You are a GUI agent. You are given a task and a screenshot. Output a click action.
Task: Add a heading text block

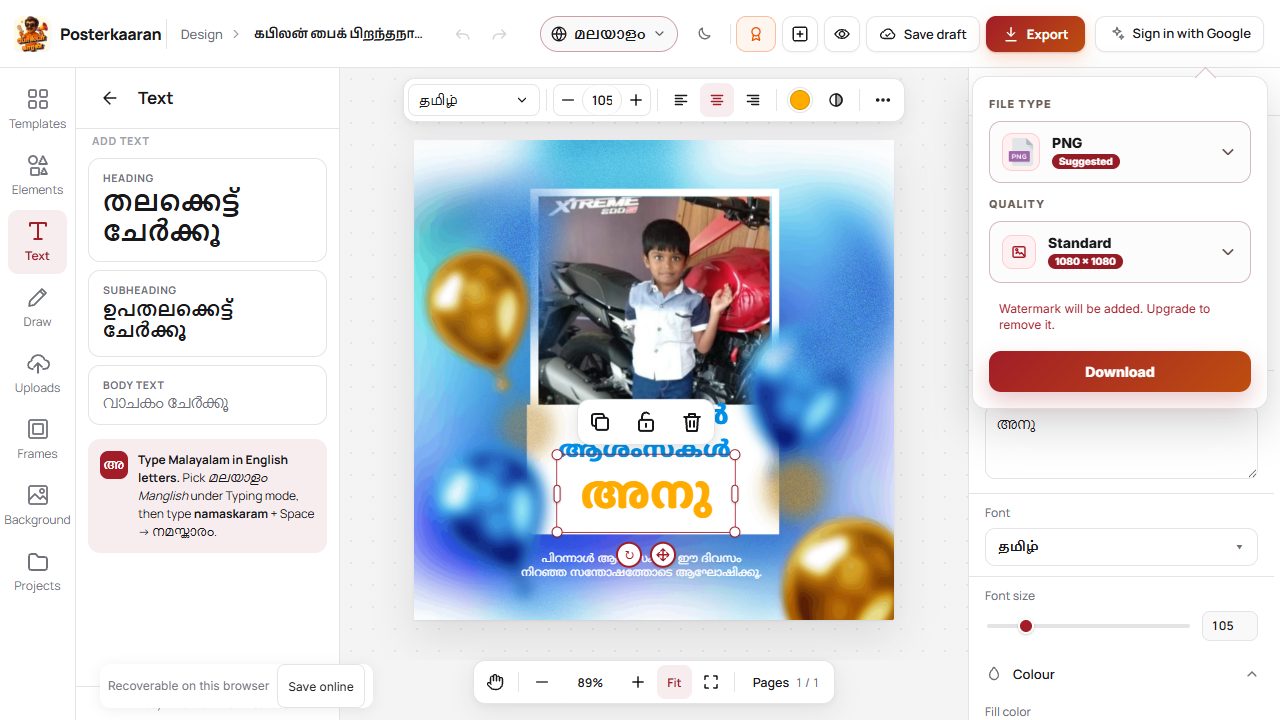[207, 210]
